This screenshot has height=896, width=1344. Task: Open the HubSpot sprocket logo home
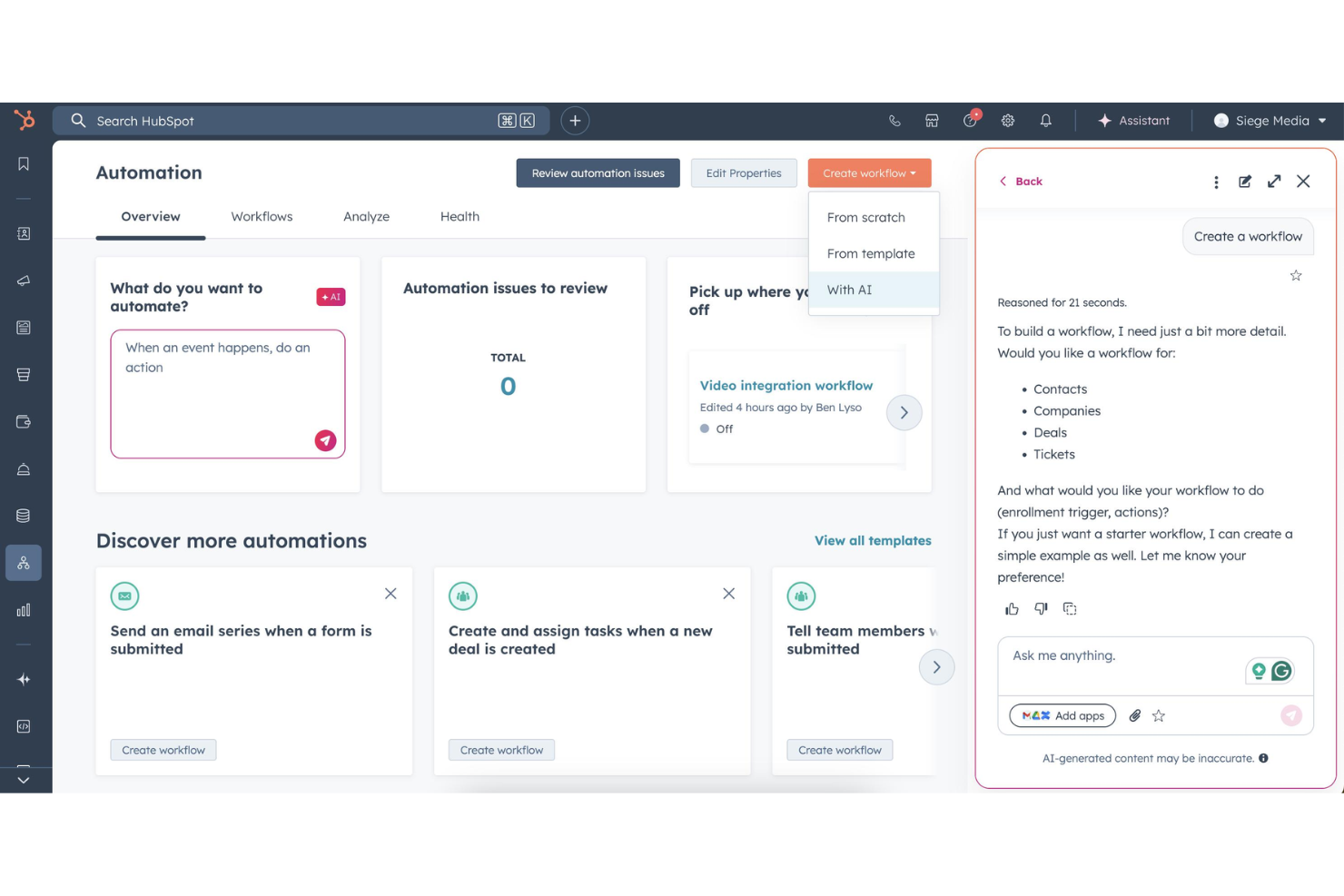click(25, 120)
